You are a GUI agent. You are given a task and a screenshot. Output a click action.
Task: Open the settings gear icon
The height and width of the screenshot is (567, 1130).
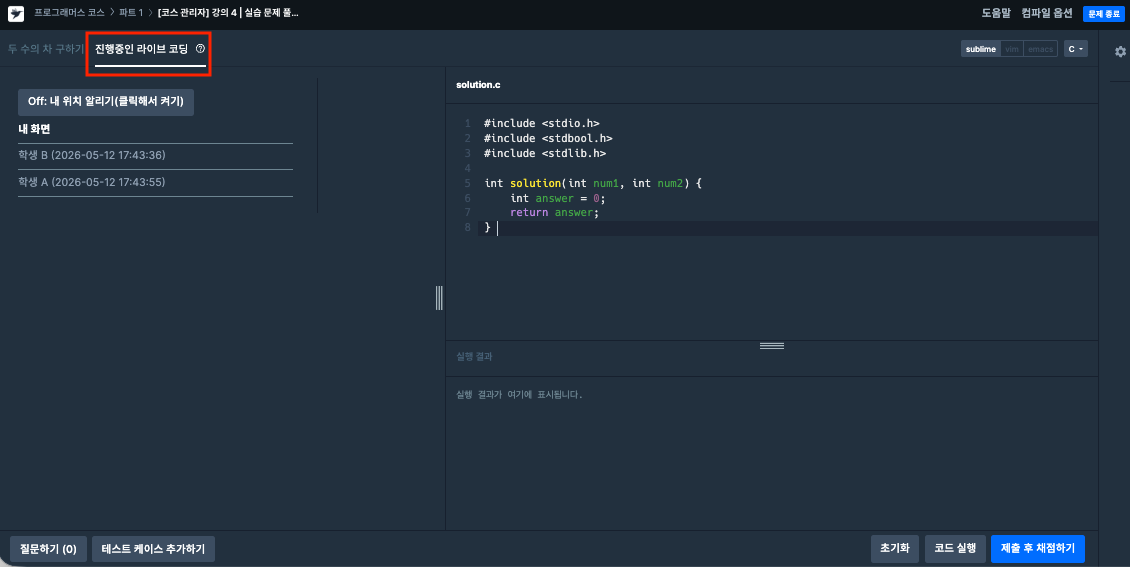tap(1120, 52)
